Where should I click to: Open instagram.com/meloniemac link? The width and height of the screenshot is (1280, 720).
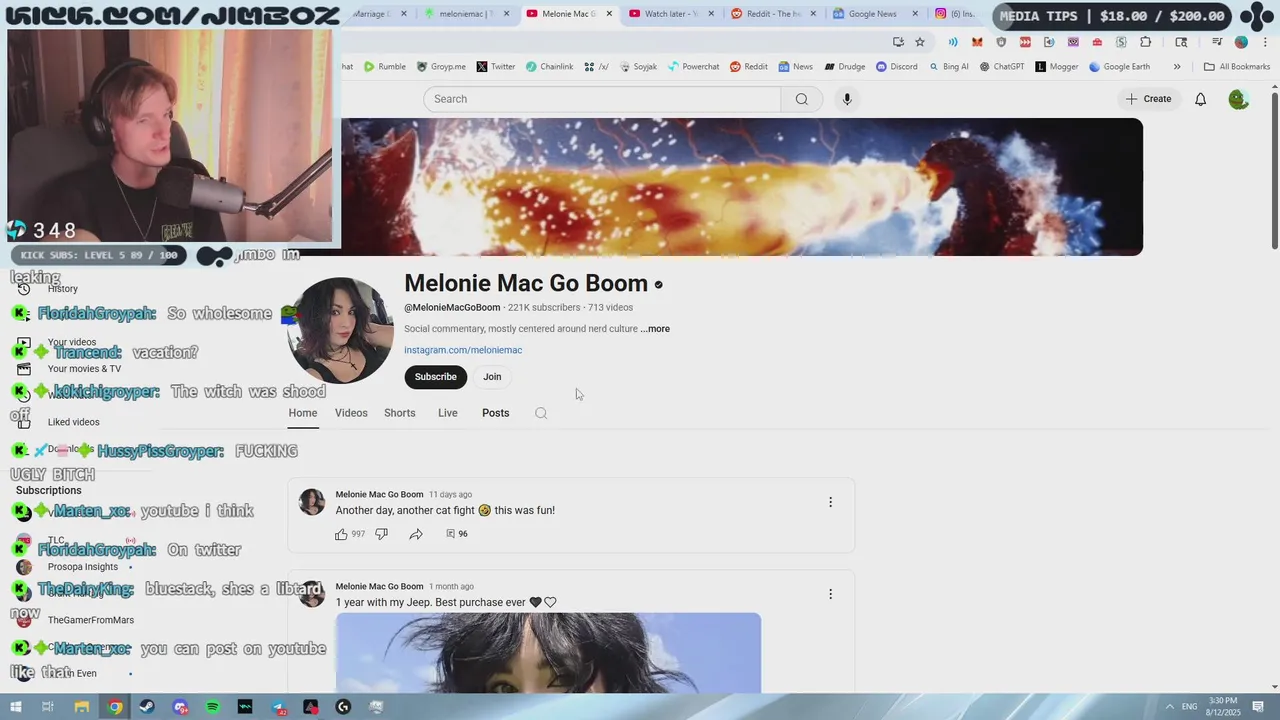pos(463,350)
